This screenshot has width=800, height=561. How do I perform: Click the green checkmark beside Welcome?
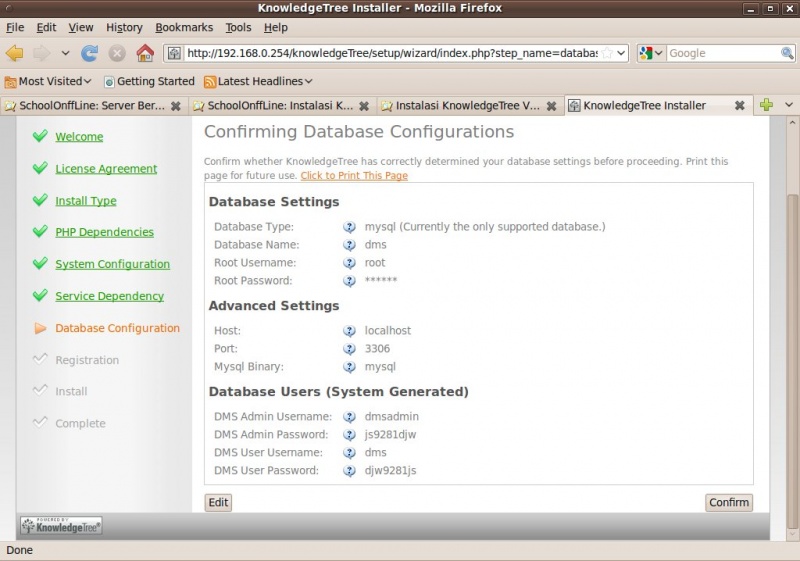coord(40,136)
